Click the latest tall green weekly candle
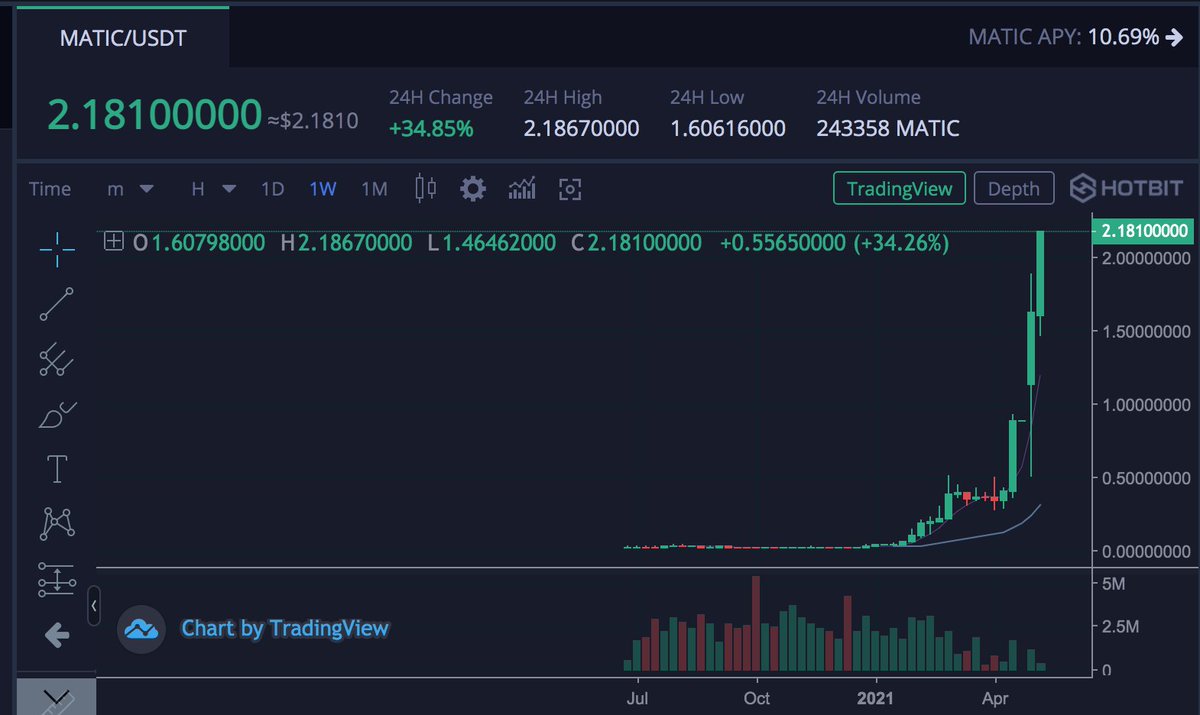The image size is (1200, 715). [1041, 274]
